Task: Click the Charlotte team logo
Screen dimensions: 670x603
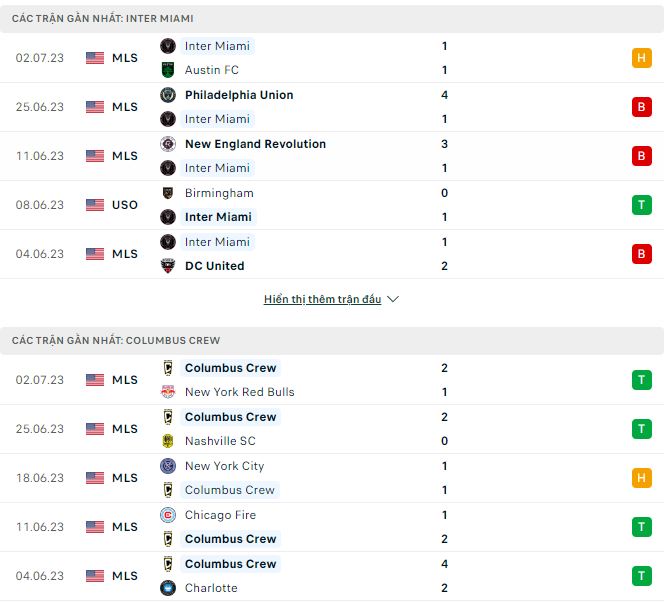Action: 168,588
